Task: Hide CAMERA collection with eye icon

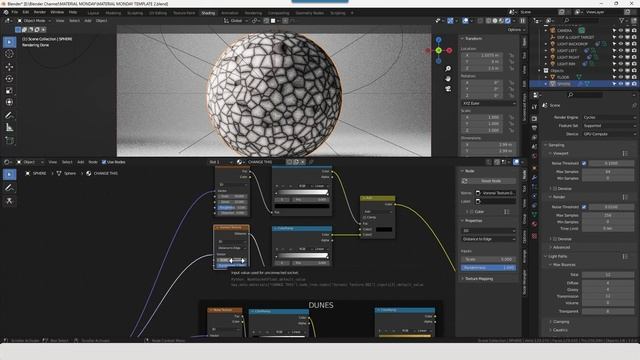Action: [620, 30]
